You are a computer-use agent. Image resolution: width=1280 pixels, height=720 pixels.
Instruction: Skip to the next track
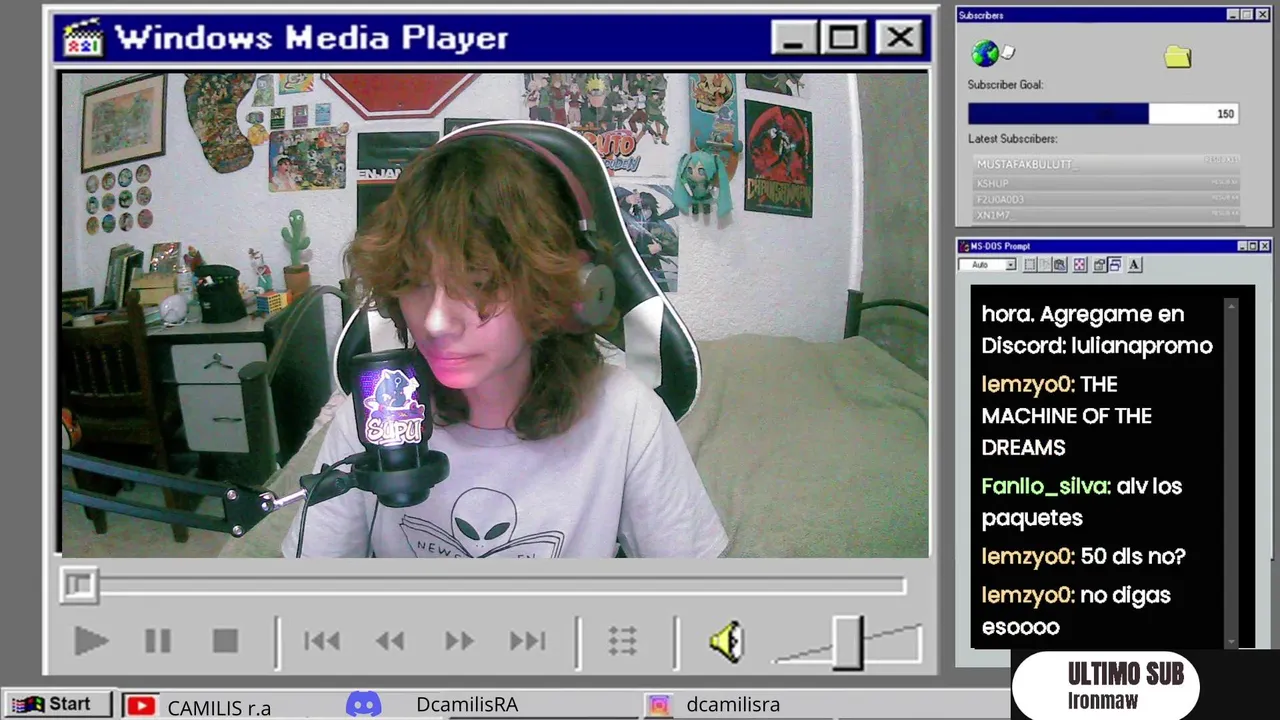[x=527, y=641]
